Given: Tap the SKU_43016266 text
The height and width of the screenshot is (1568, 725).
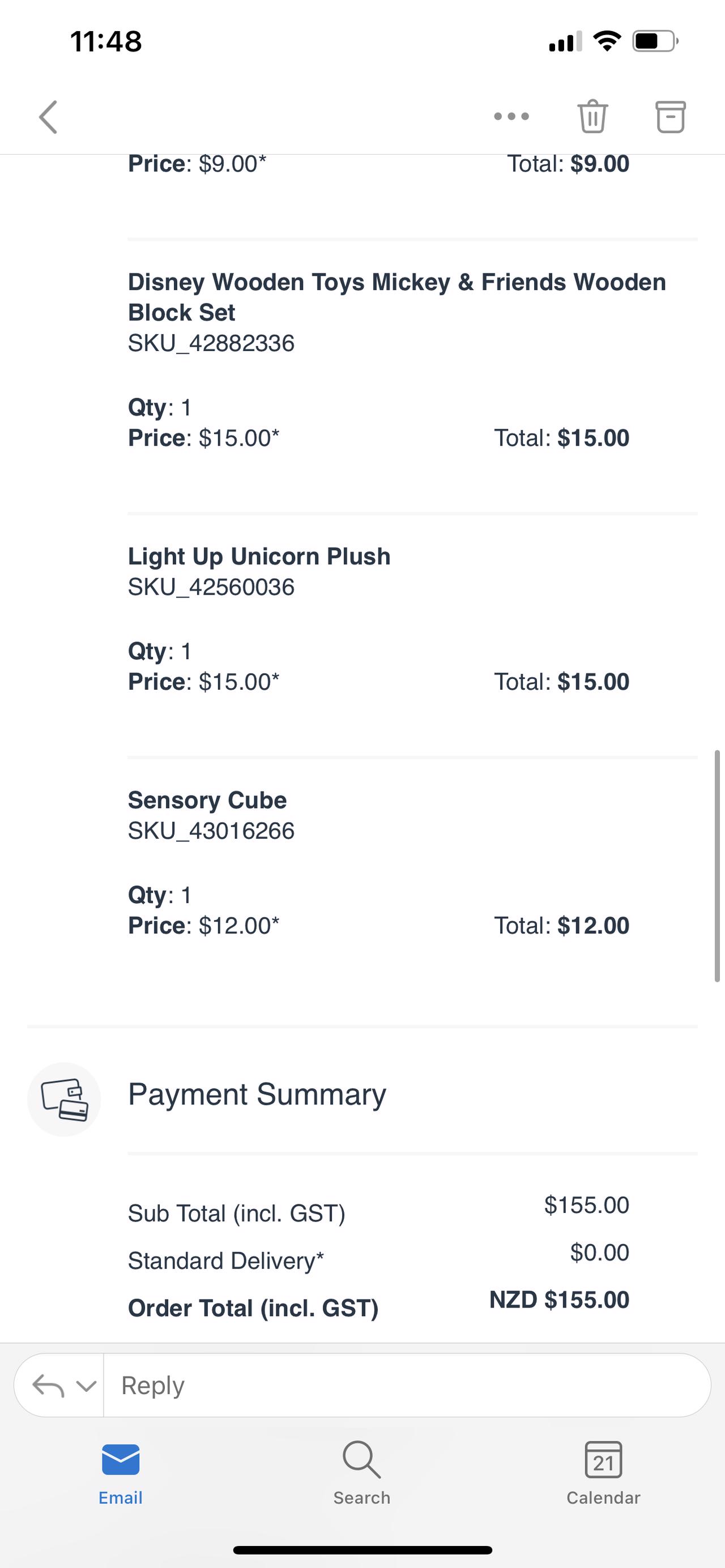Looking at the screenshot, I should click(x=211, y=831).
